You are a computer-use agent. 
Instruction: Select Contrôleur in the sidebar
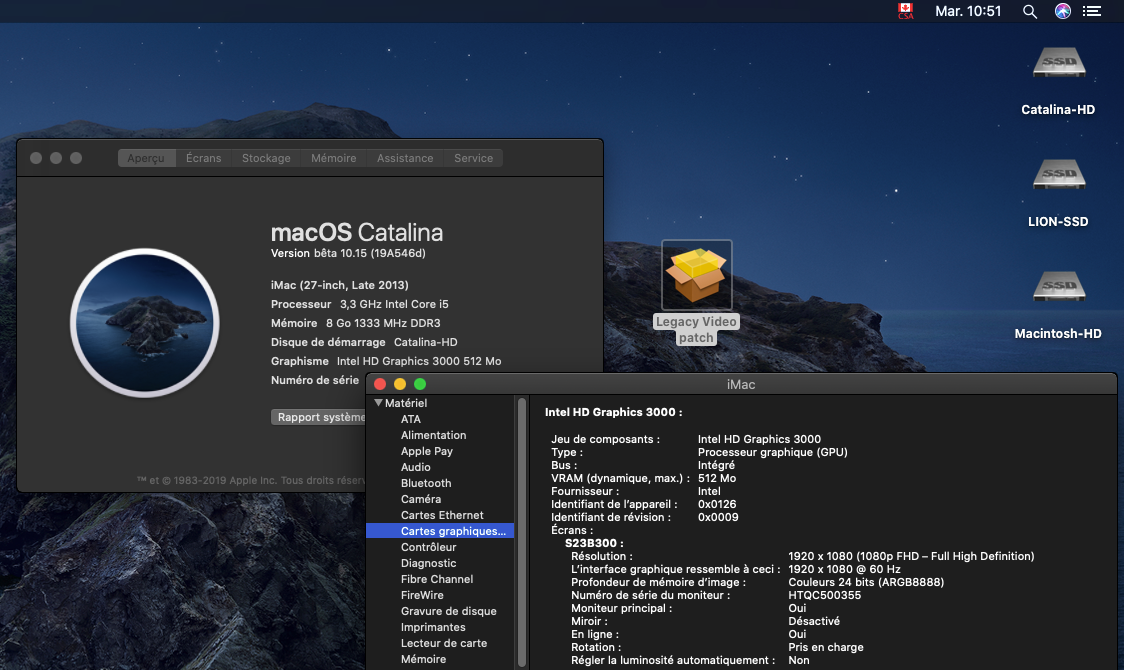pos(429,547)
